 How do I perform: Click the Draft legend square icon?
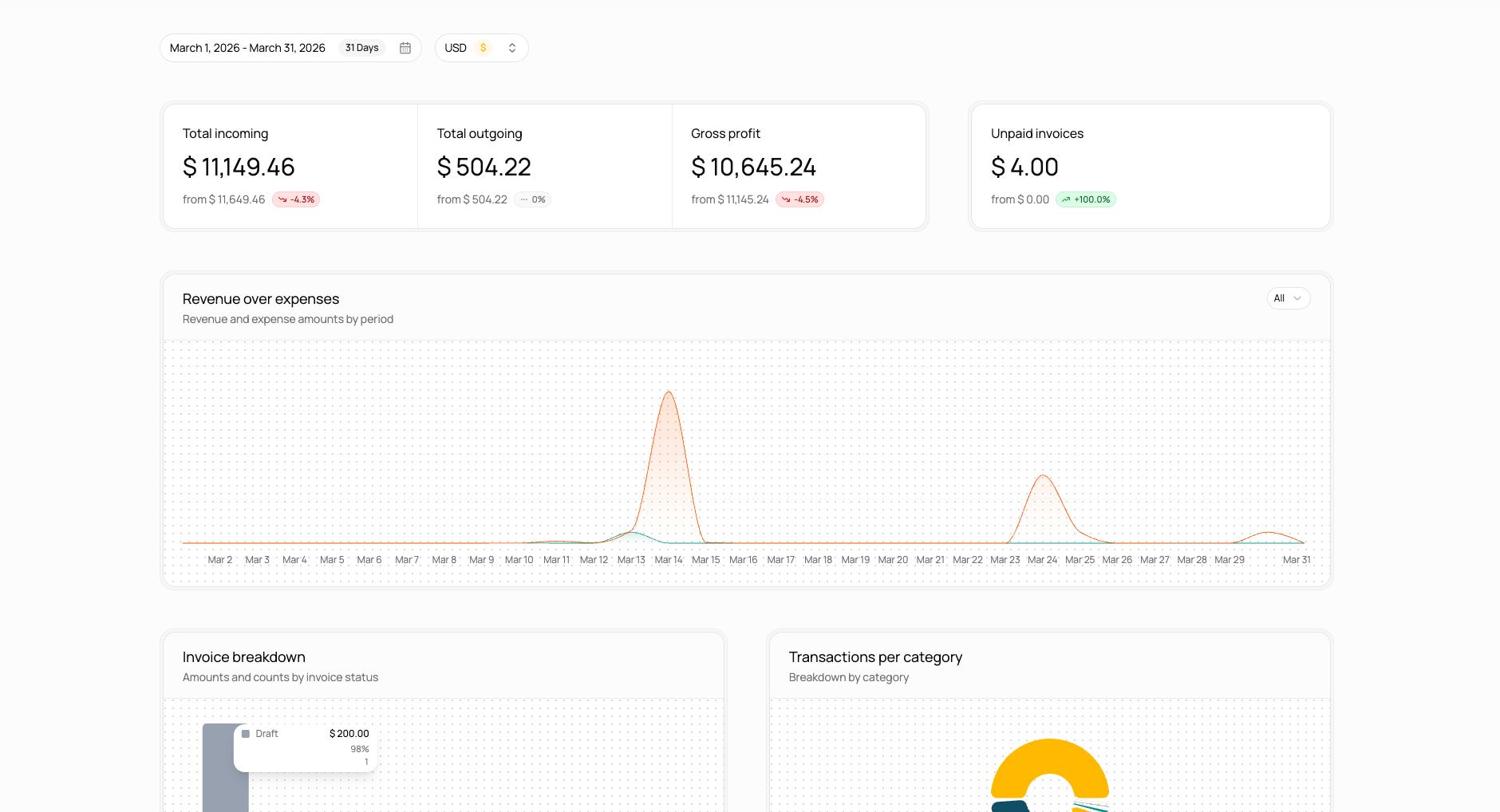(x=246, y=734)
